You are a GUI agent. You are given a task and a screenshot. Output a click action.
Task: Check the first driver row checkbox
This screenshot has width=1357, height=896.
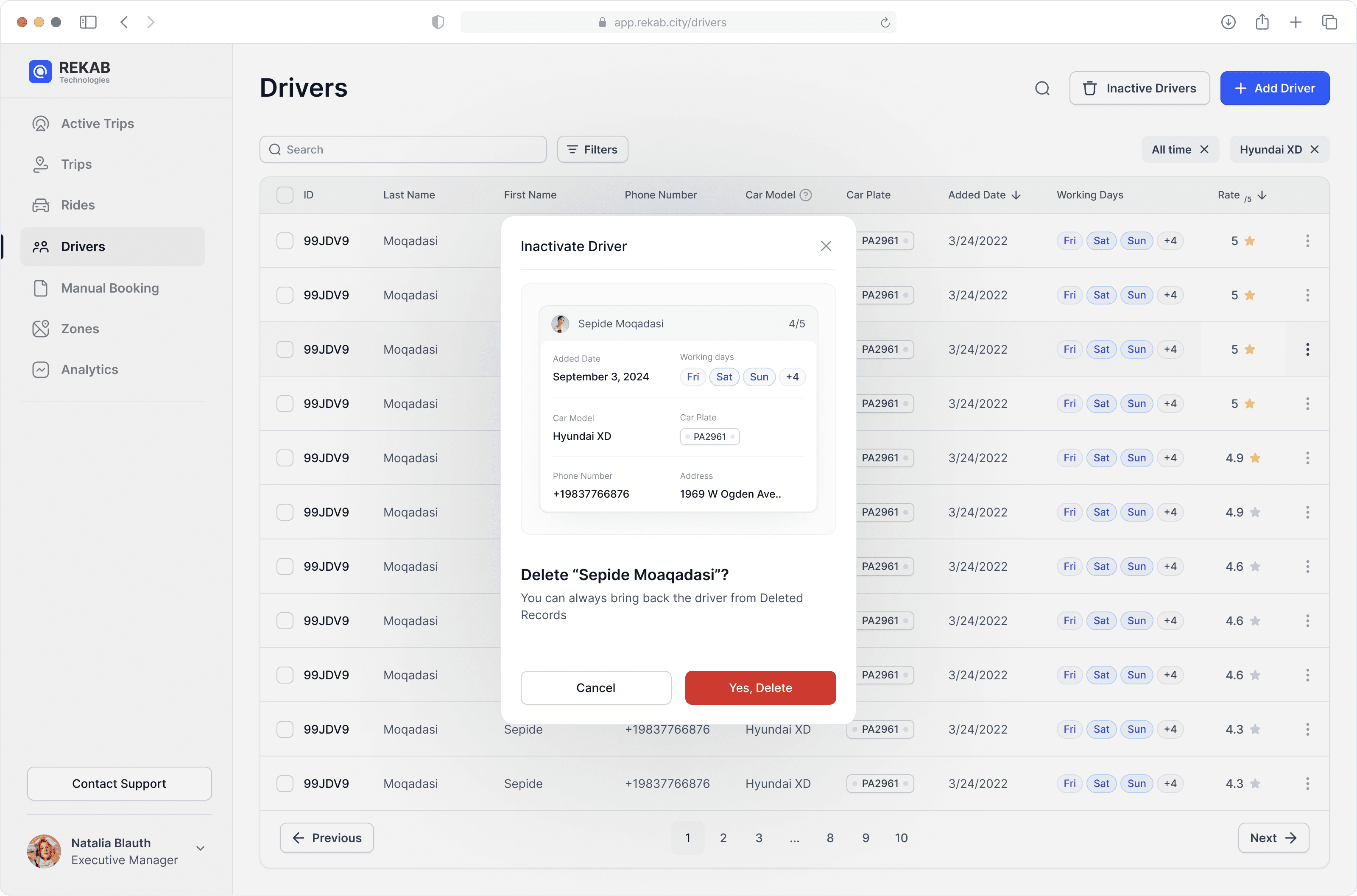point(285,240)
